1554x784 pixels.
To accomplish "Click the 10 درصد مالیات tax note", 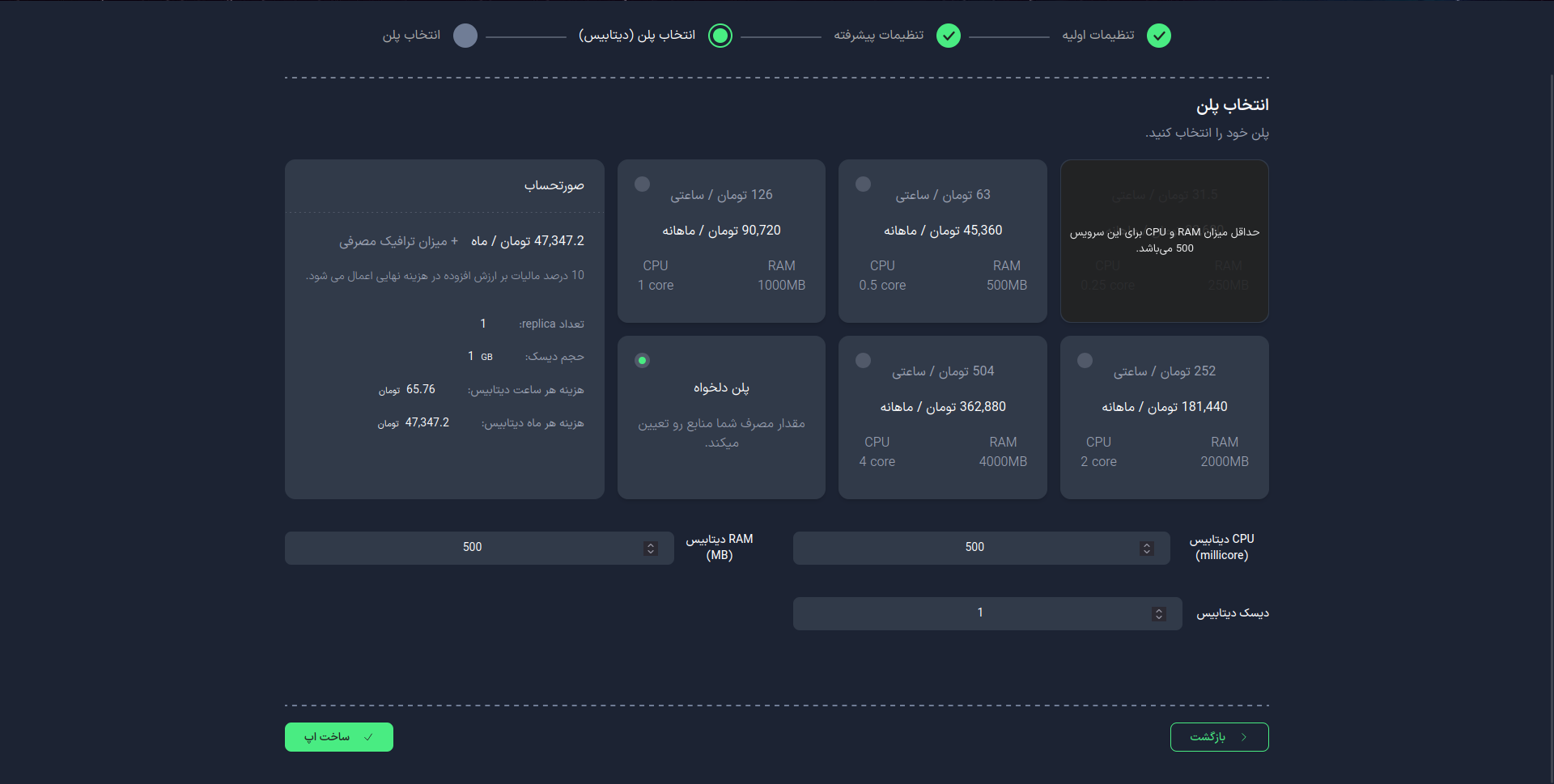I will (x=444, y=276).
